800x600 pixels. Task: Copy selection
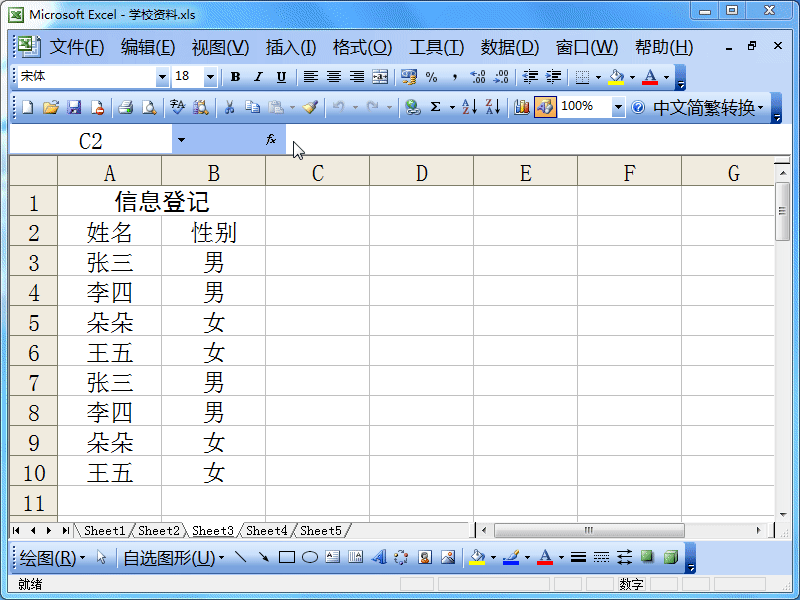253,107
